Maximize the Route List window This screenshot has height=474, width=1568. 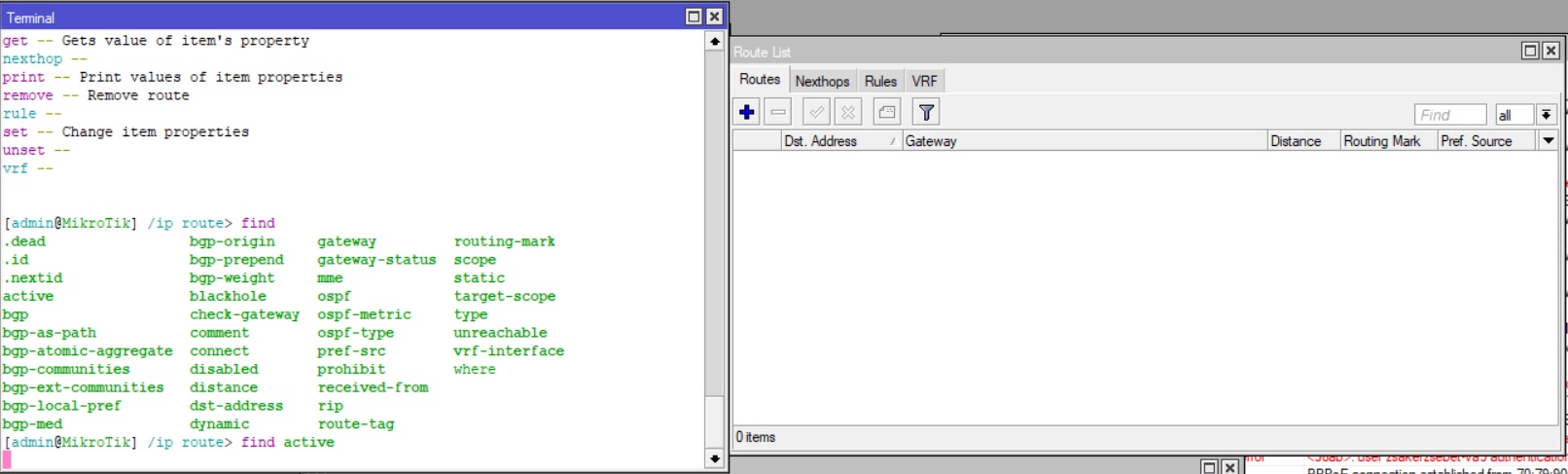pyautogui.click(x=1530, y=51)
